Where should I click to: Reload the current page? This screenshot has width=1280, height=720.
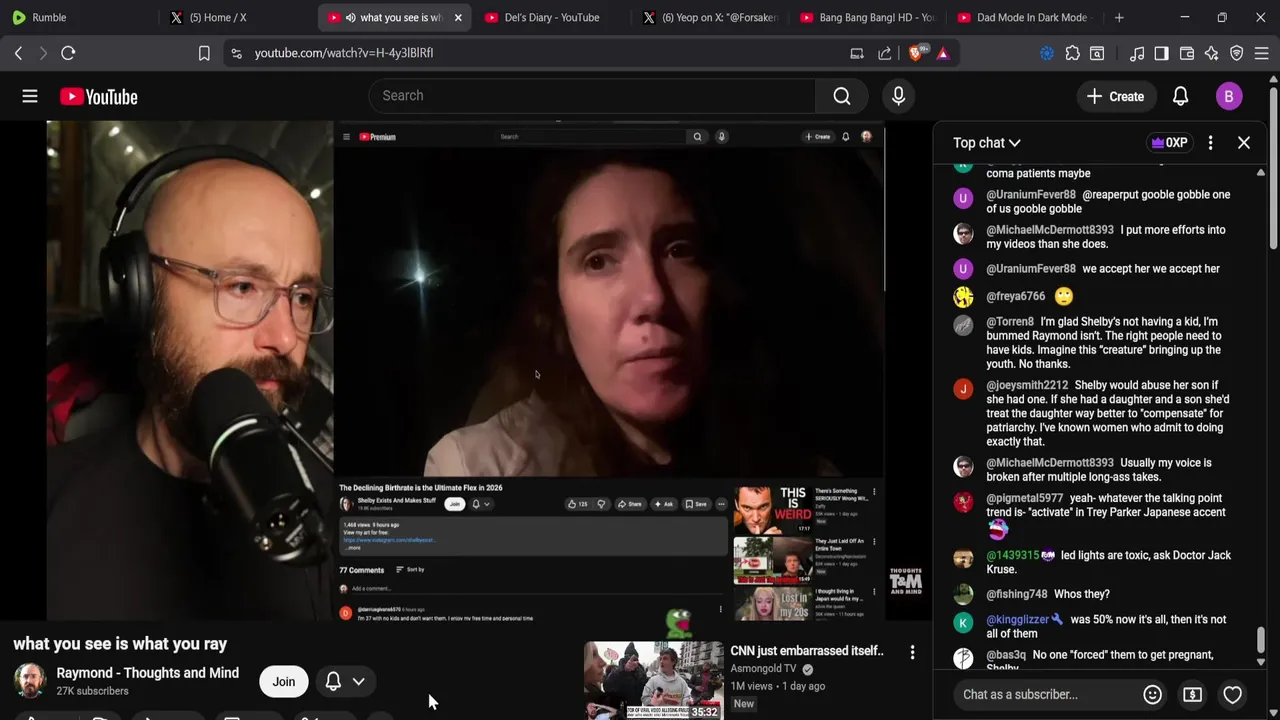(68, 53)
